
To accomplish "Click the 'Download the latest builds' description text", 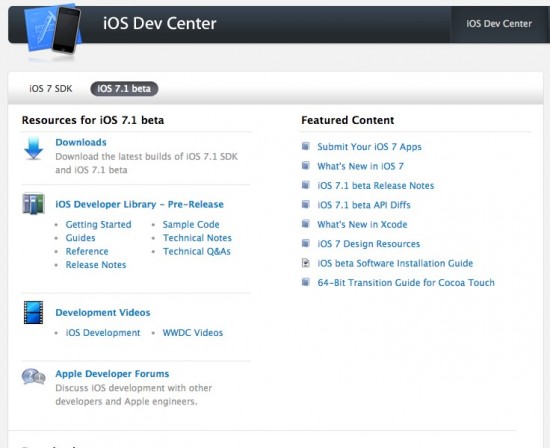I will pos(147,163).
